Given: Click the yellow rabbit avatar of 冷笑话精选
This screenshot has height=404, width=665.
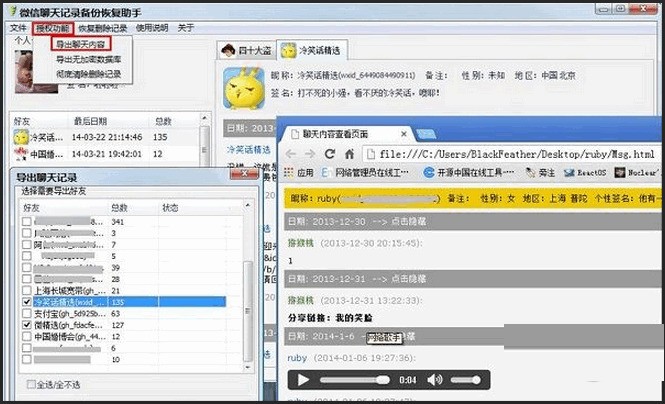Looking at the screenshot, I should click(x=243, y=88).
